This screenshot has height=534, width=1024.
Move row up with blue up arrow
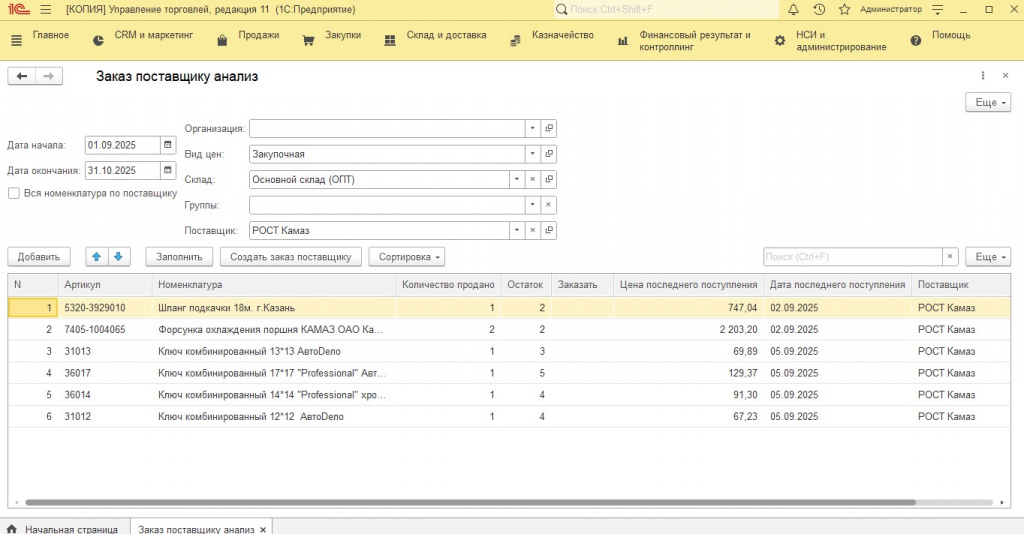[x=97, y=257]
